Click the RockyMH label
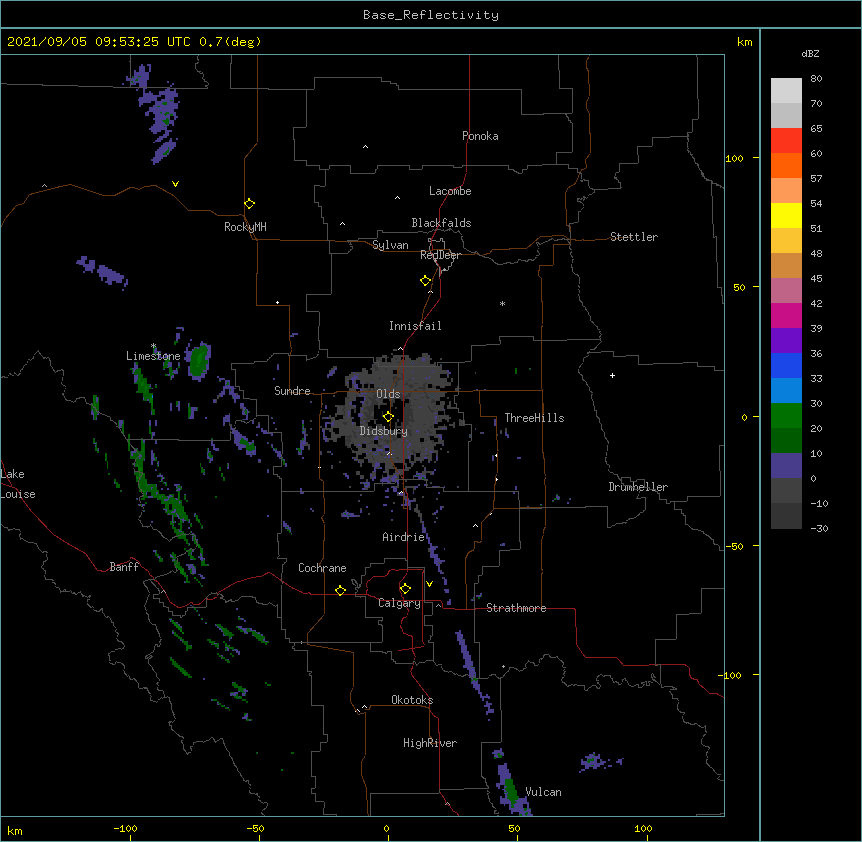This screenshot has height=842, width=862. pos(245,227)
